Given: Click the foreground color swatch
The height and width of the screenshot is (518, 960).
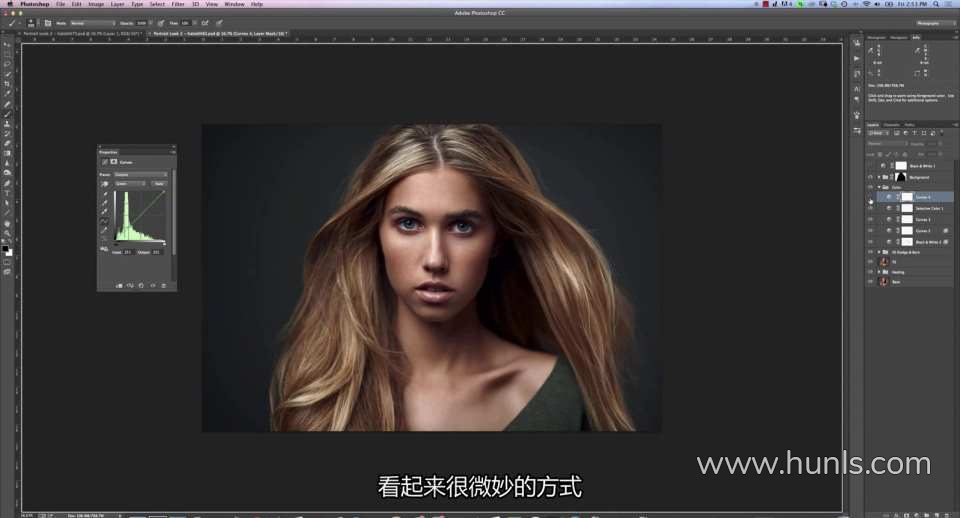Looking at the screenshot, I should click(x=6, y=249).
